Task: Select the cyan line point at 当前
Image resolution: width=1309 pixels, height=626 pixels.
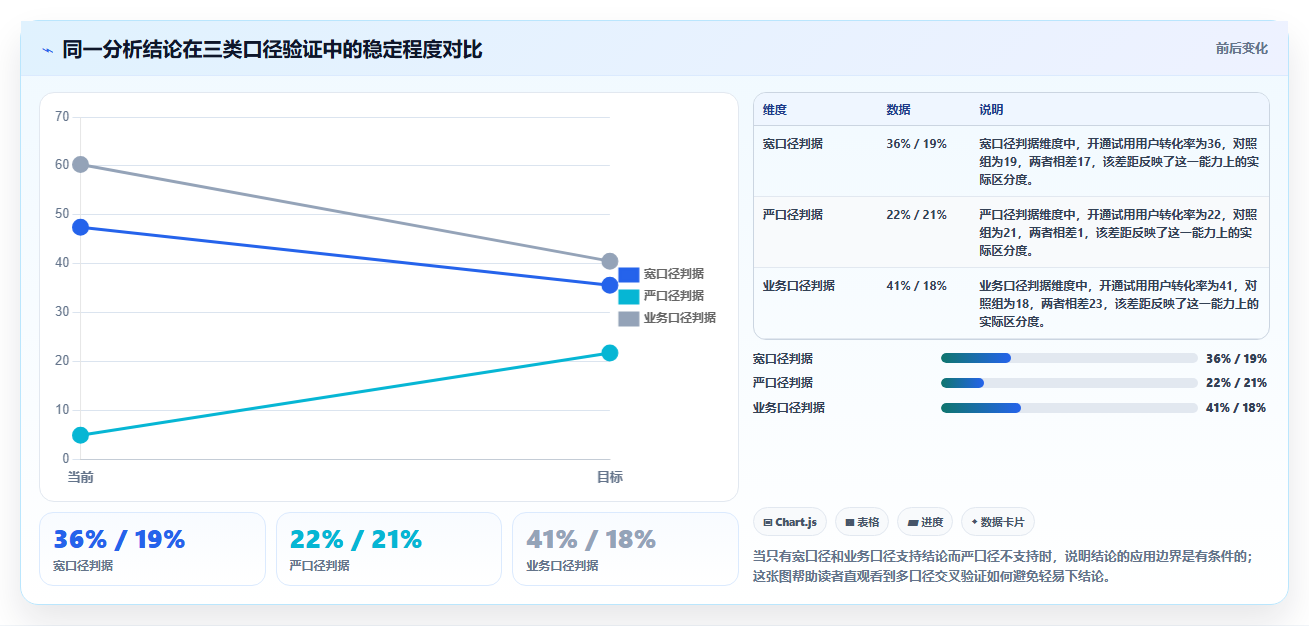Action: point(81,435)
